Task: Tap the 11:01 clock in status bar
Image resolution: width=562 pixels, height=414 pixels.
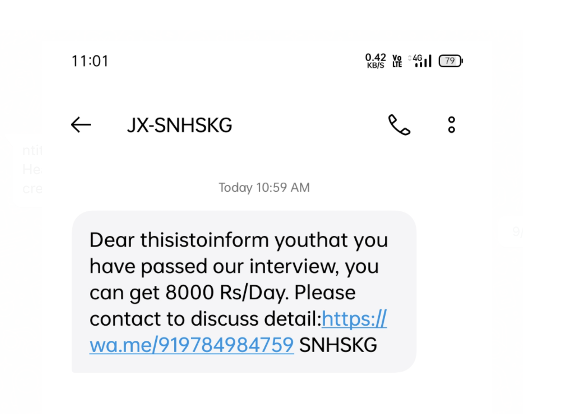Action: click(x=90, y=61)
